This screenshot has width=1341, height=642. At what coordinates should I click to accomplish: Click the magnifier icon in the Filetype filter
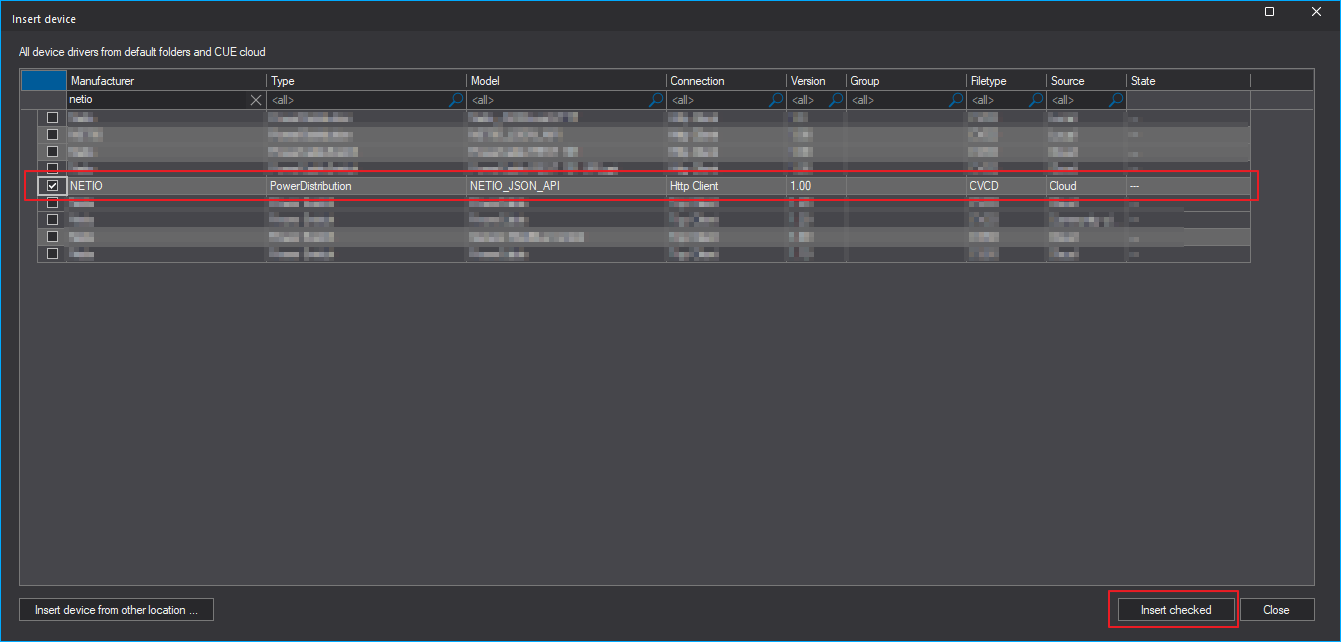(x=1036, y=100)
